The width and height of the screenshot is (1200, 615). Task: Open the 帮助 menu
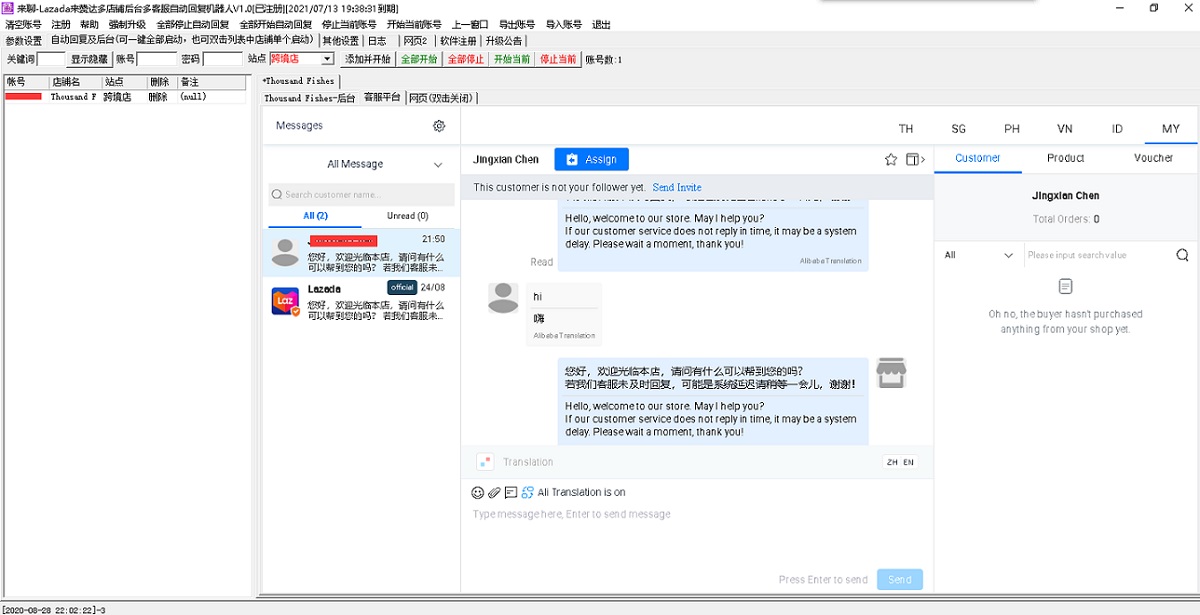[x=89, y=24]
